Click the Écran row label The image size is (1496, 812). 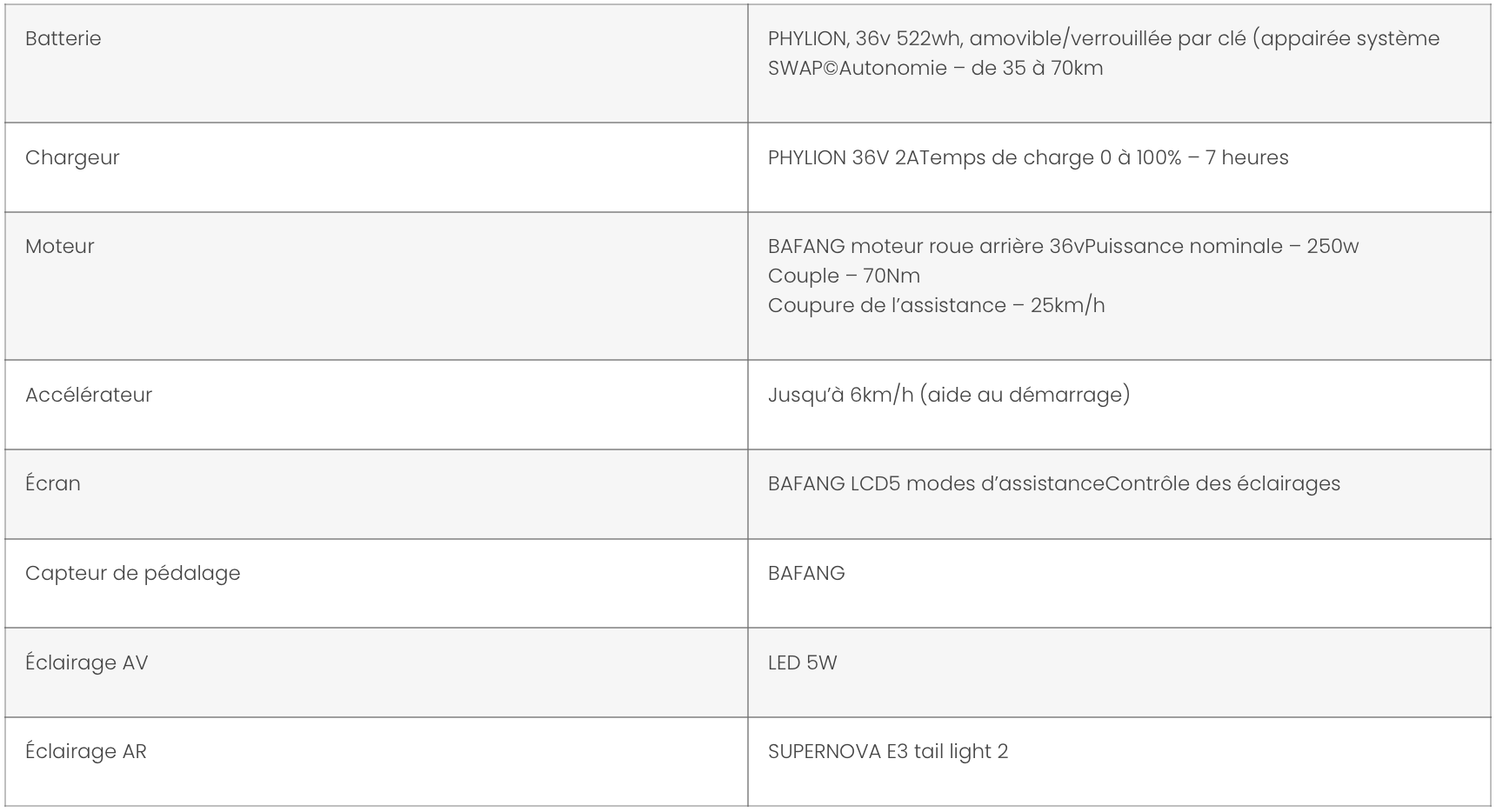53,484
